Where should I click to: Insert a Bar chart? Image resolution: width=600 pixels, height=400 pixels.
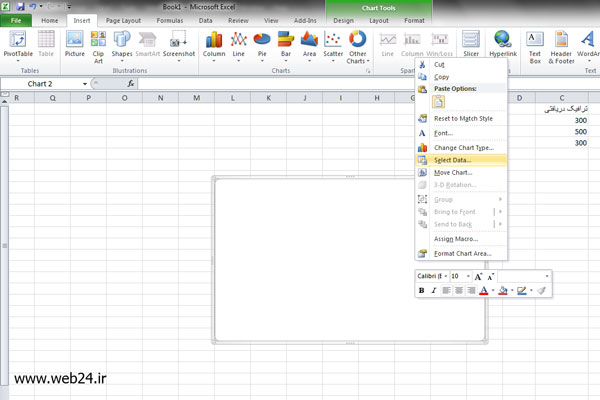pyautogui.click(x=286, y=46)
